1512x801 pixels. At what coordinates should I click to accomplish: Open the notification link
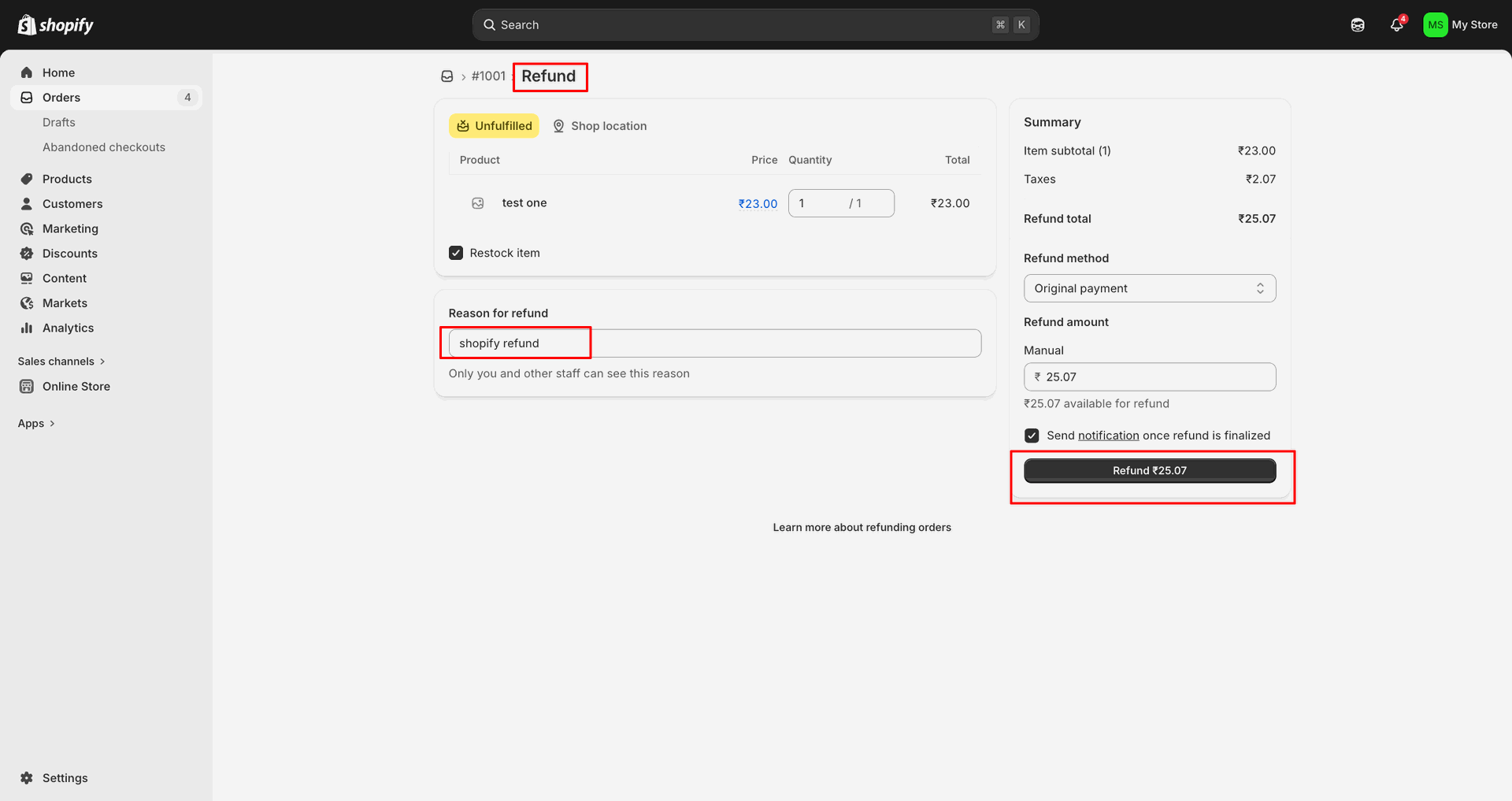[x=1109, y=436]
